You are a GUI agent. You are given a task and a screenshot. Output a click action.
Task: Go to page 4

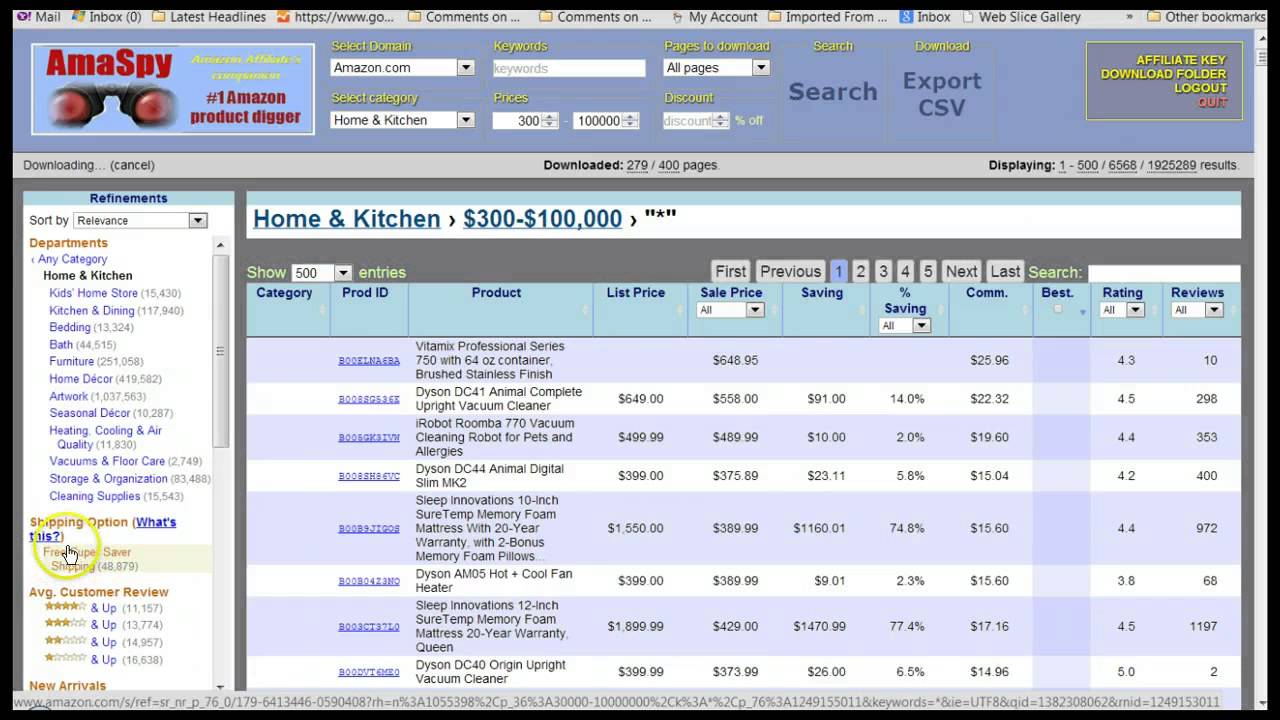pyautogui.click(x=905, y=271)
